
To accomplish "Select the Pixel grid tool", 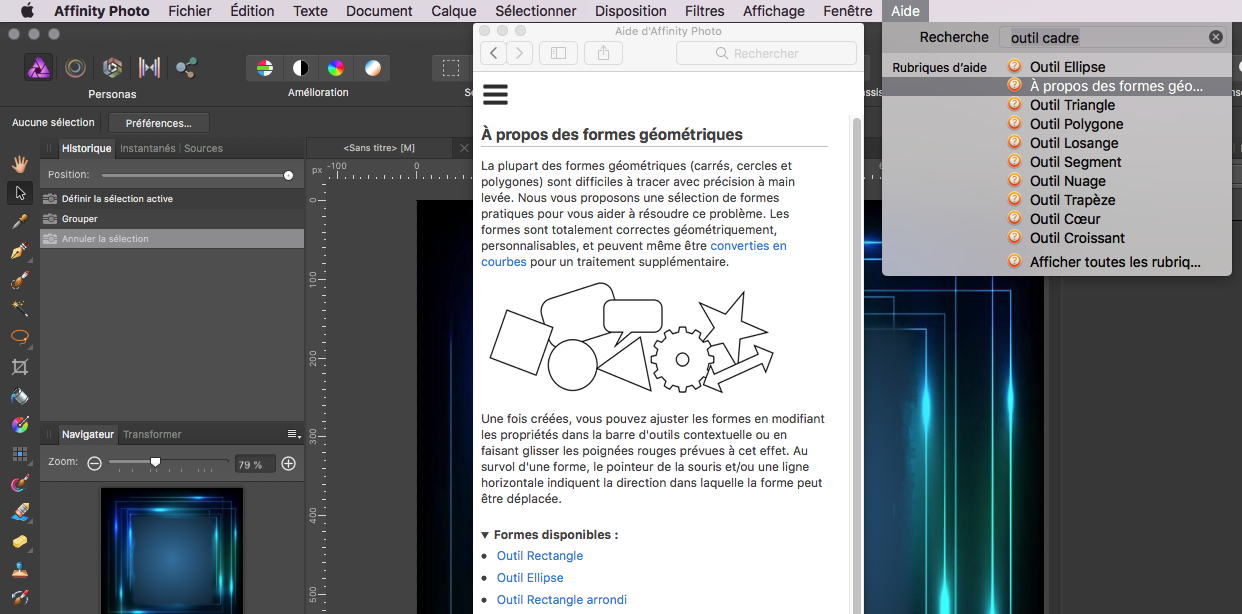I will click(19, 454).
